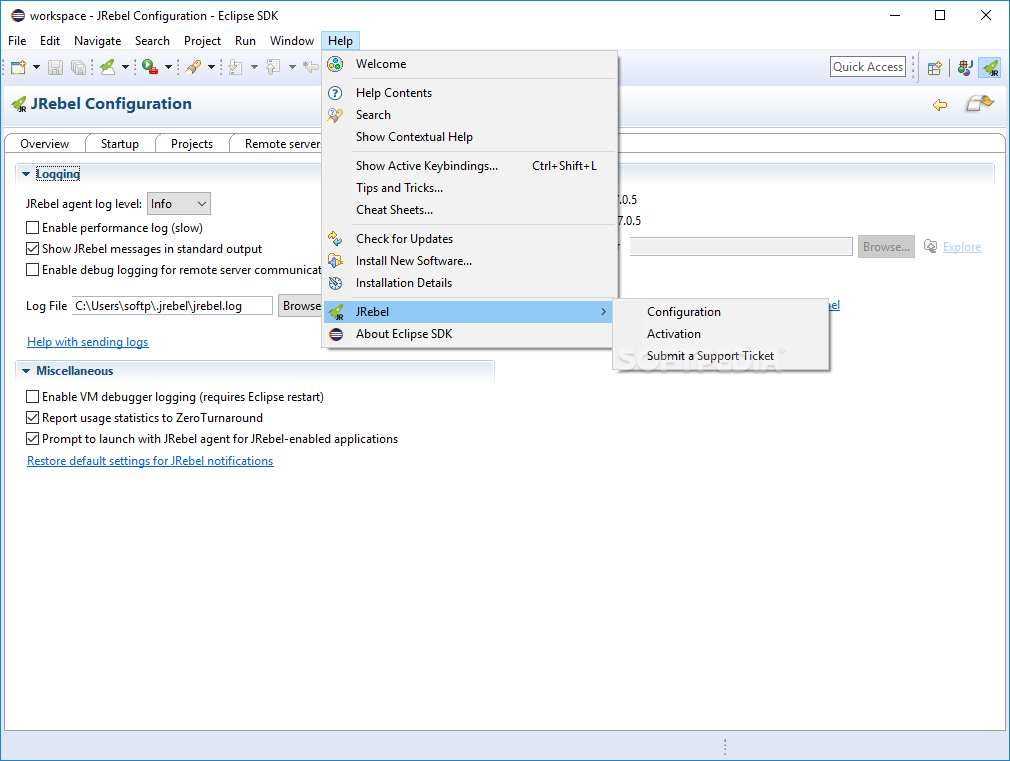Click the JRebel rocket icon in Help menu
Viewport: 1010px width, 761px height.
[x=336, y=312]
